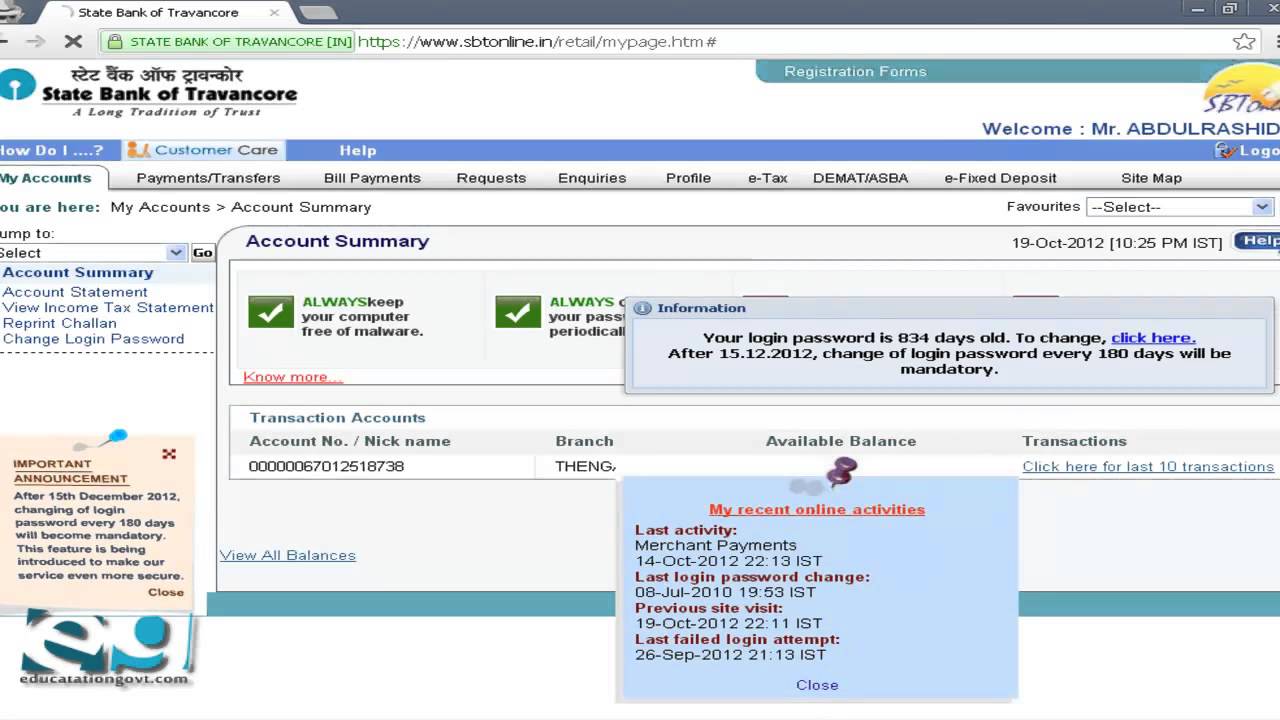Open View Income Tax Statement
The image size is (1280, 720).
108,307
